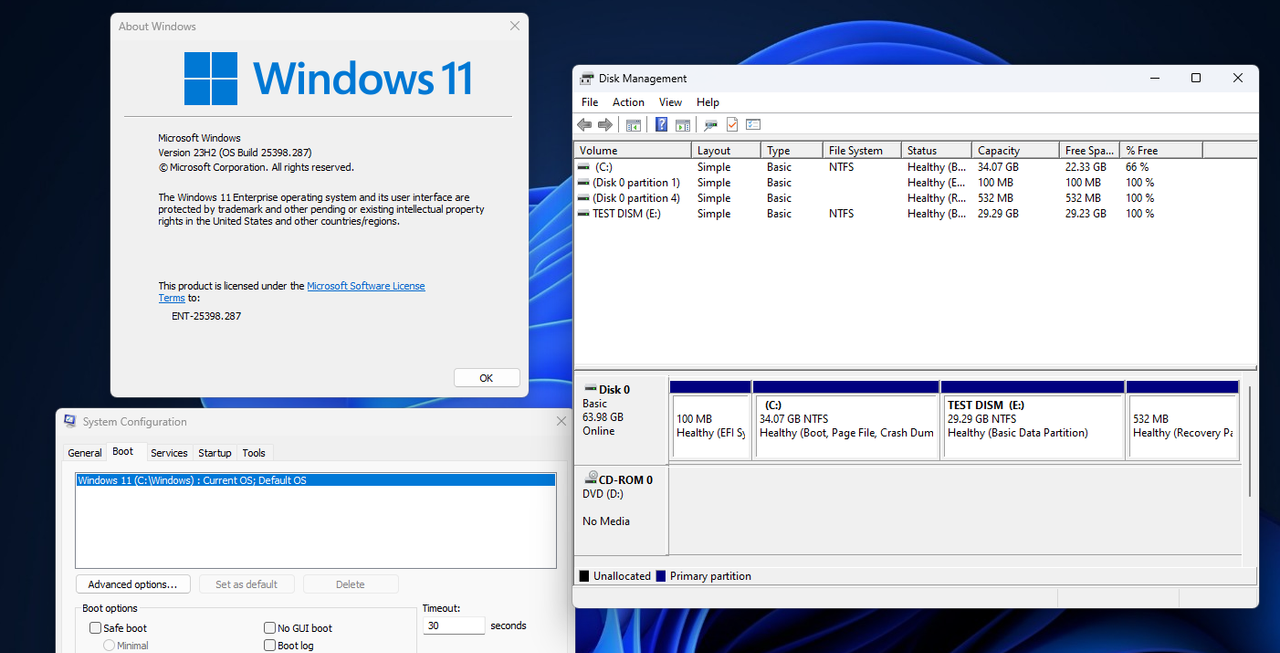Screen dimensions: 1280x653
Task: Click the checklist toolbar icon in Disk Management
Action: 753,125
